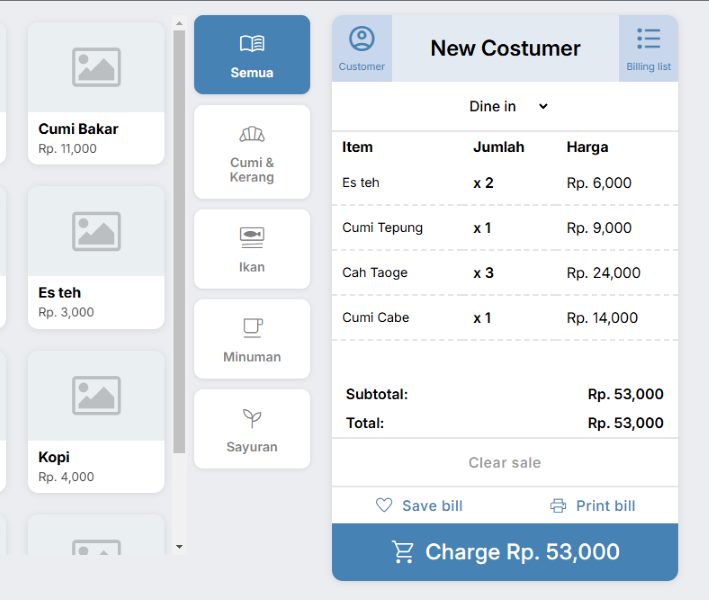The width and height of the screenshot is (709, 600).
Task: Click the printer icon next to Print bill
Action: click(558, 506)
